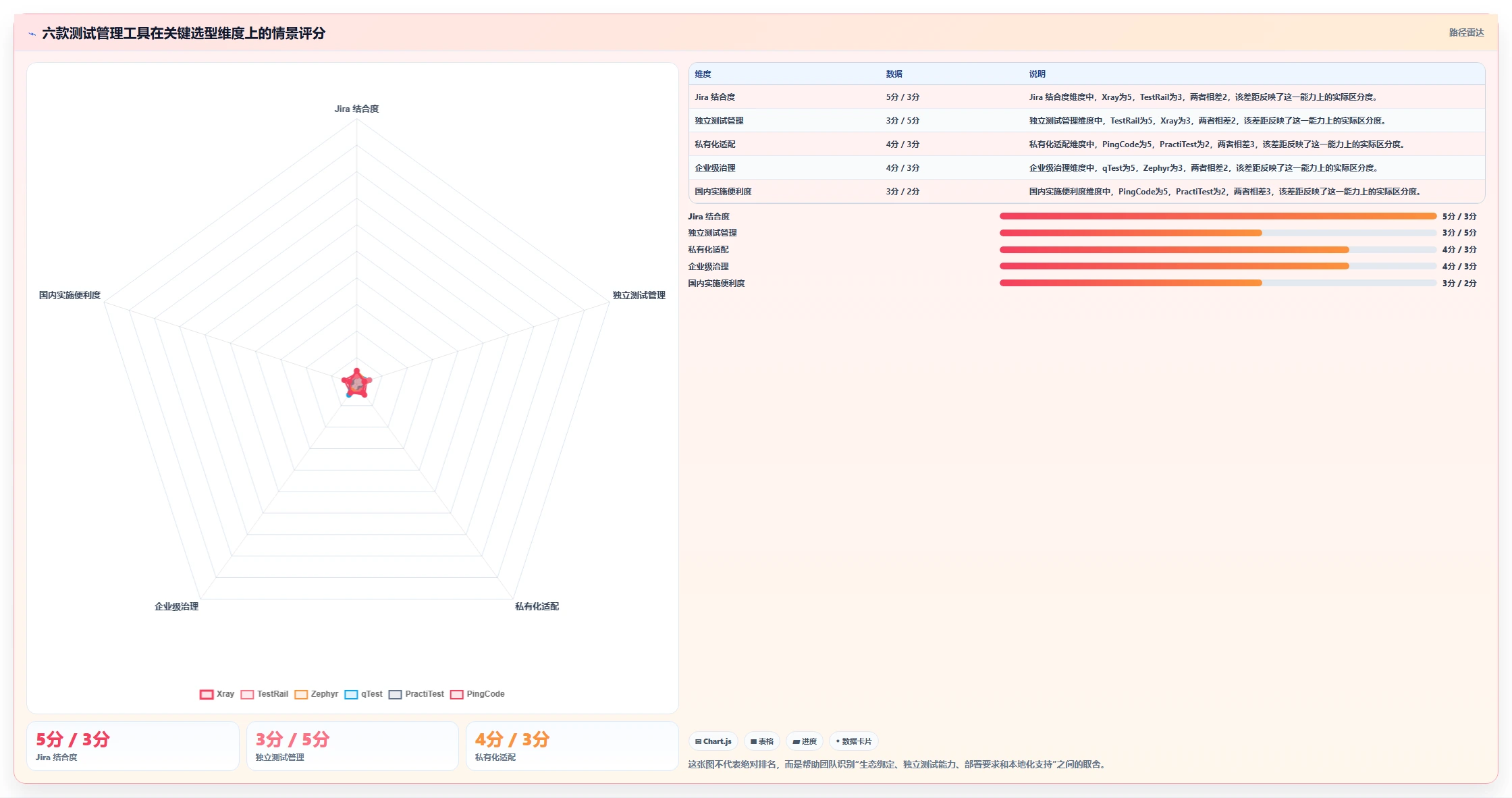Toggle the Xray legend series
Screen dimensions: 1512x798
coord(217,694)
